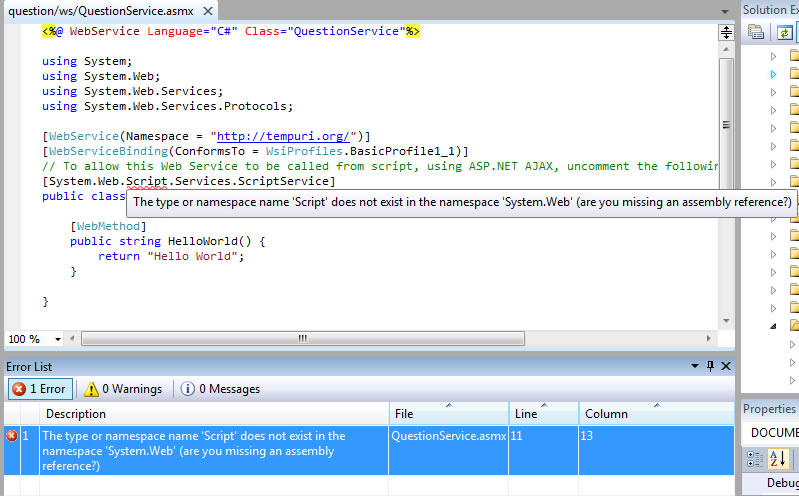Click the green Refresh icon in Solution Explorer
This screenshot has height=496, width=799.
point(784,33)
